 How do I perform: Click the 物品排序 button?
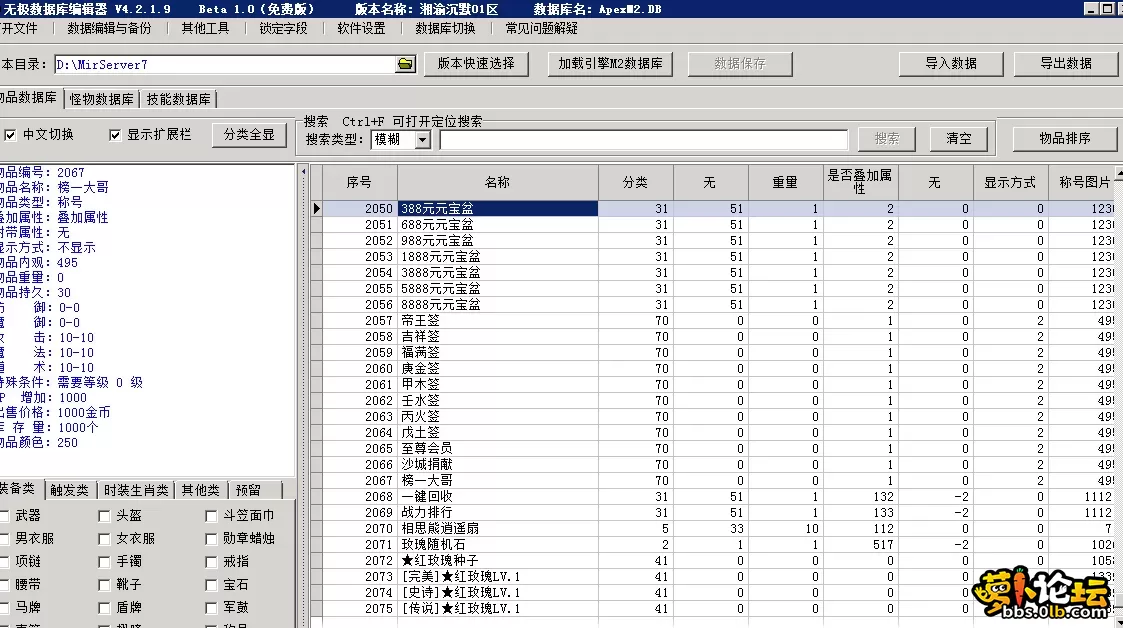[x=1064, y=139]
